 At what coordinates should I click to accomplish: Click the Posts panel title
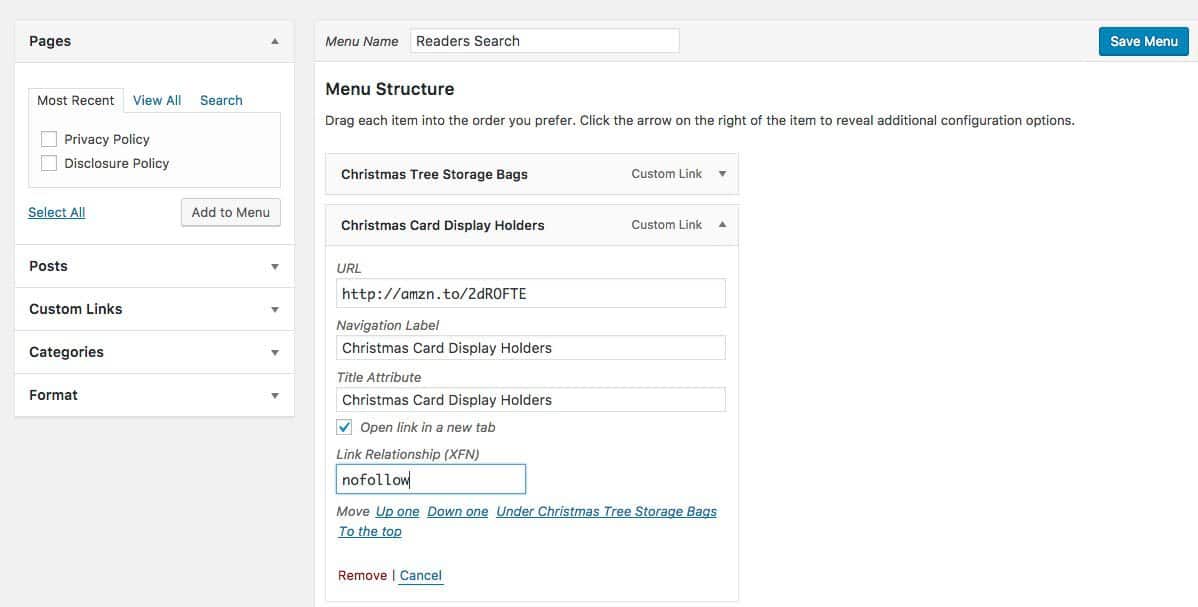(x=48, y=266)
